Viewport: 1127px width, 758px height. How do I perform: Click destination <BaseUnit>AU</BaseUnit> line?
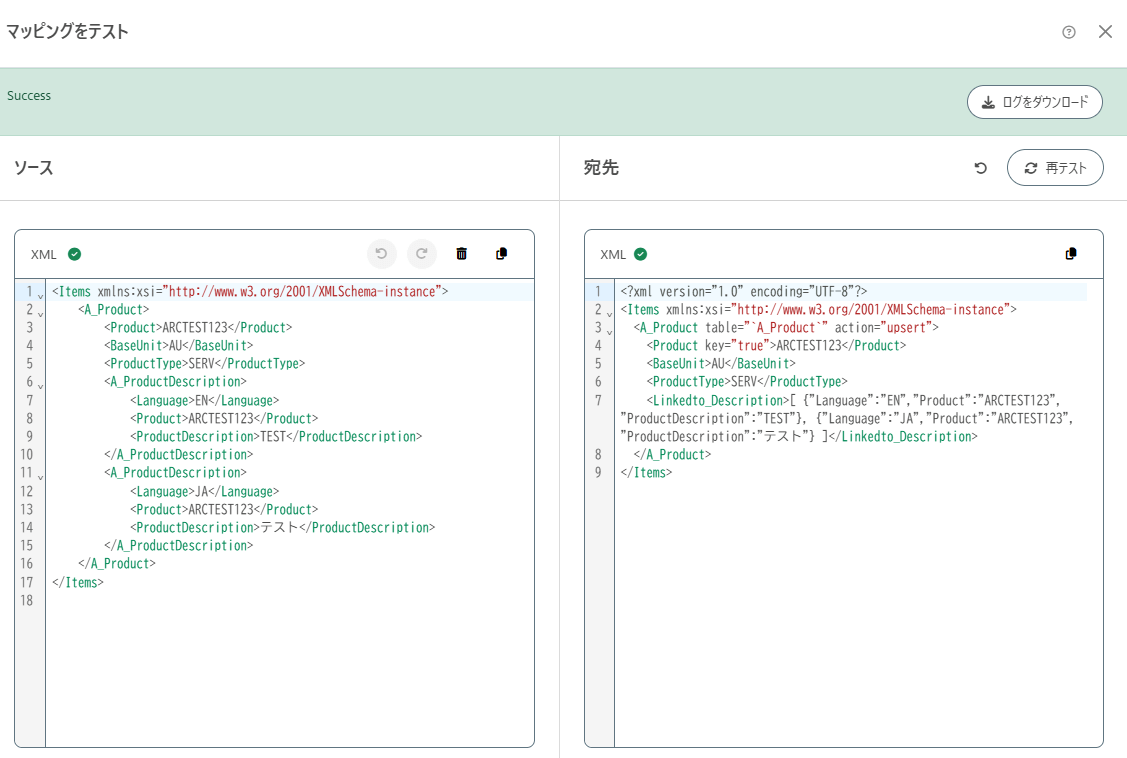tap(721, 364)
